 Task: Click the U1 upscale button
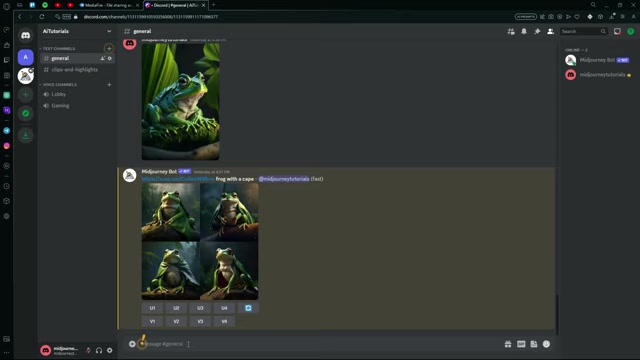(x=152, y=308)
